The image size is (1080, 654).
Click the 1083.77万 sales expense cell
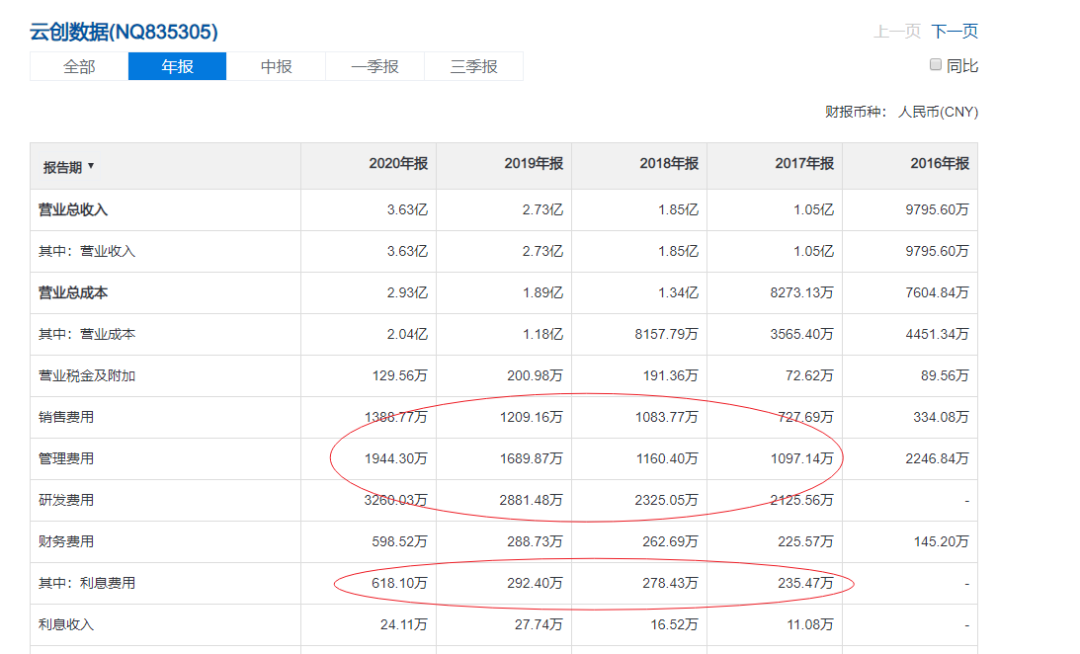coord(667,417)
